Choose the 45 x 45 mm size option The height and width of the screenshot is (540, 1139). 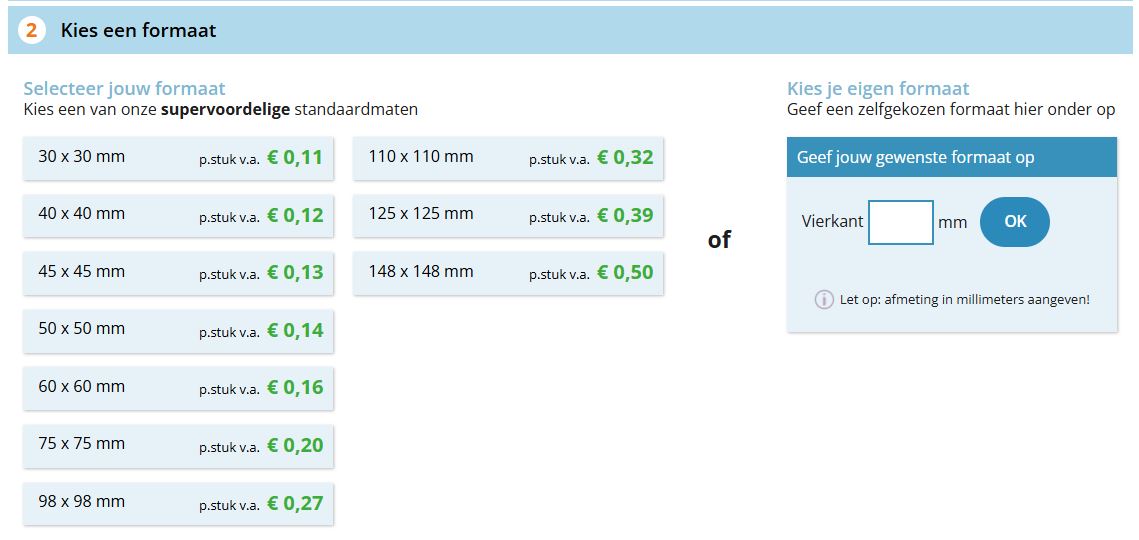(x=178, y=273)
